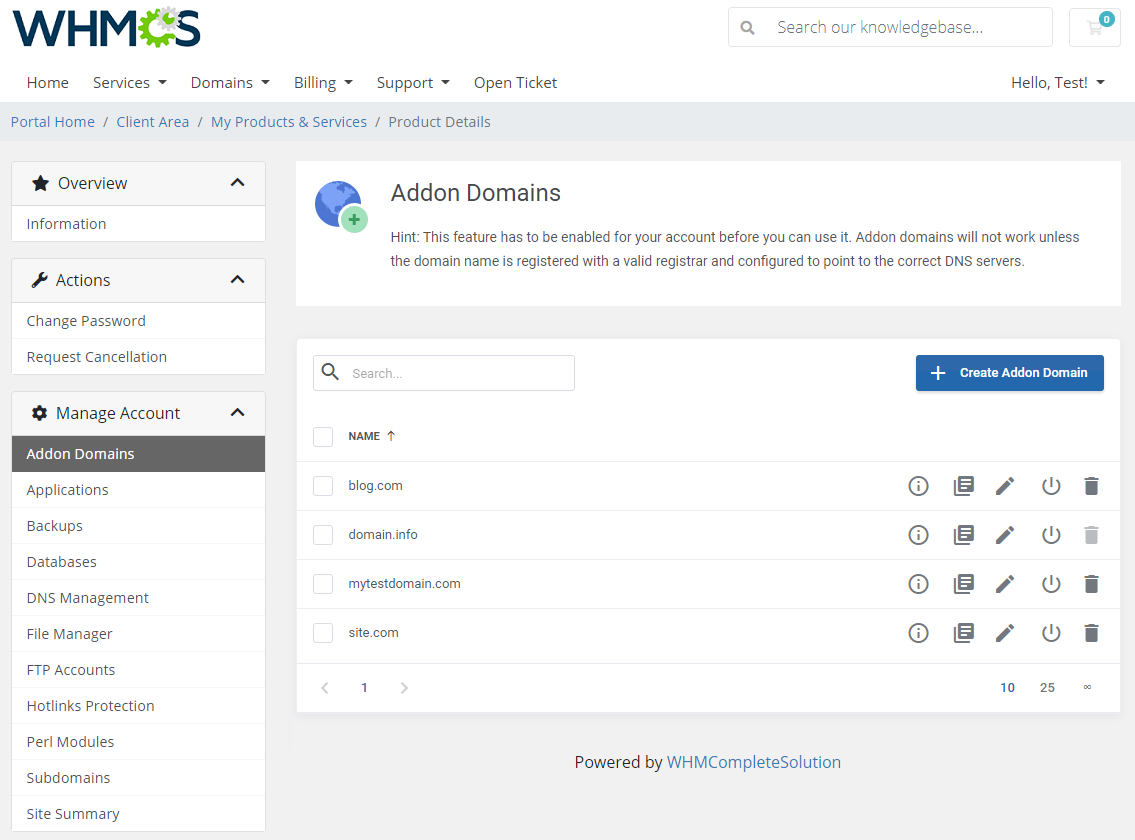Check the mytestdomain.com row checkbox
The image size is (1135, 840).
[323, 584]
